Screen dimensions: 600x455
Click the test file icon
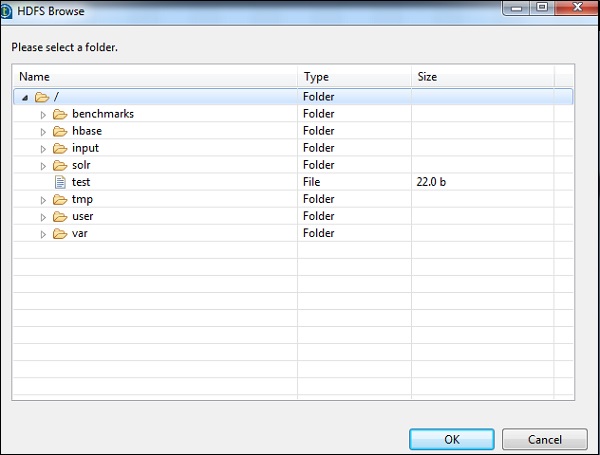[x=60, y=182]
